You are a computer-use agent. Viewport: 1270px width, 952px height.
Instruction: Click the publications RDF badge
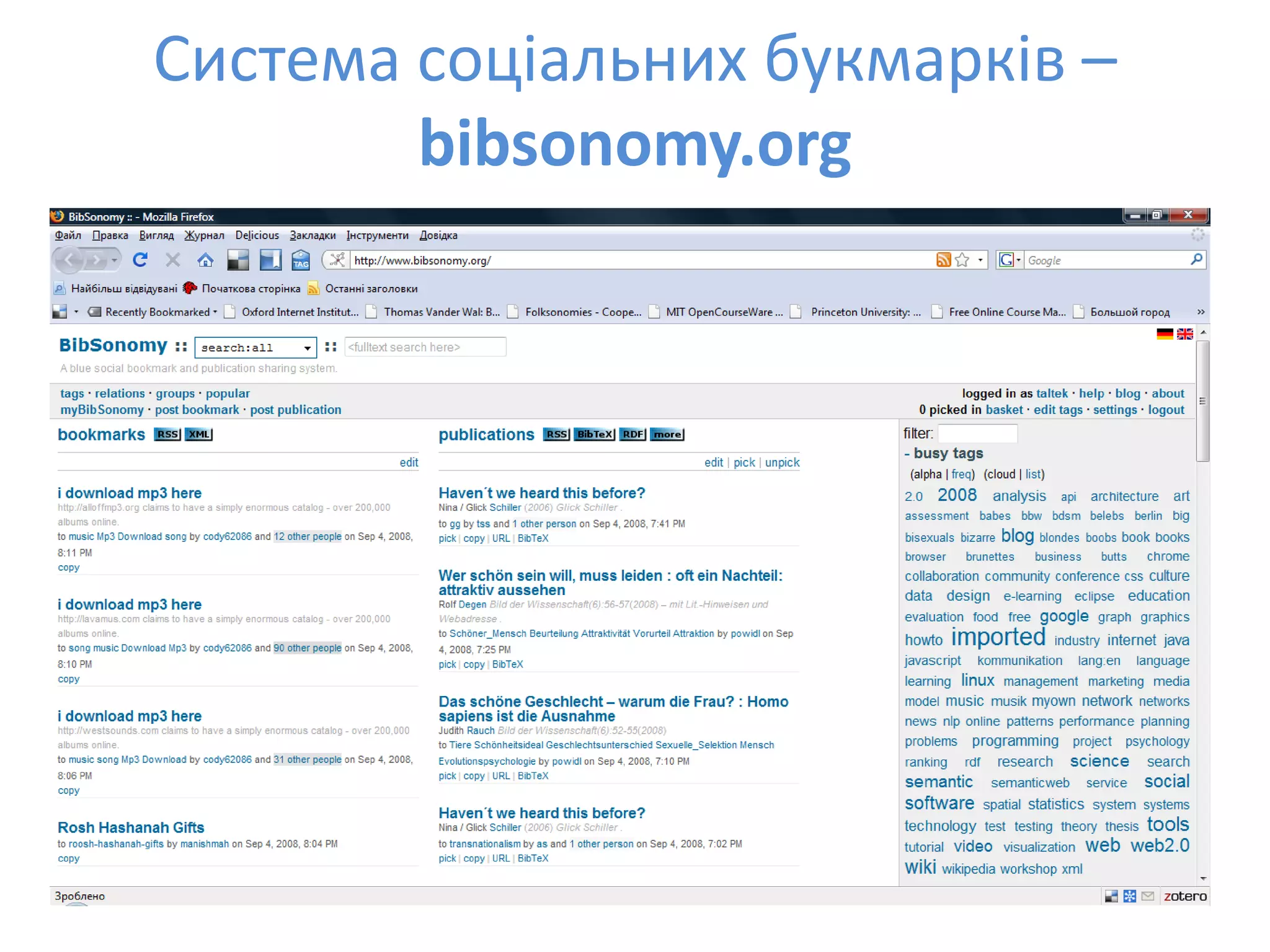click(633, 434)
